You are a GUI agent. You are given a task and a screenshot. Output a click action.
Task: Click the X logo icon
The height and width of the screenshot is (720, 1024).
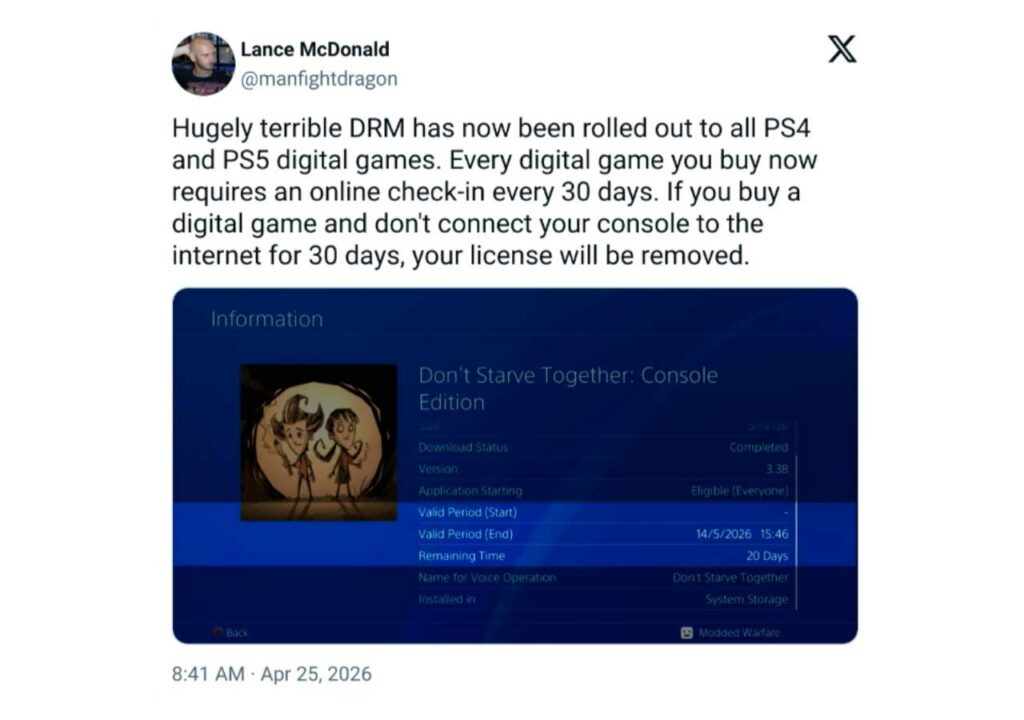click(x=842, y=49)
